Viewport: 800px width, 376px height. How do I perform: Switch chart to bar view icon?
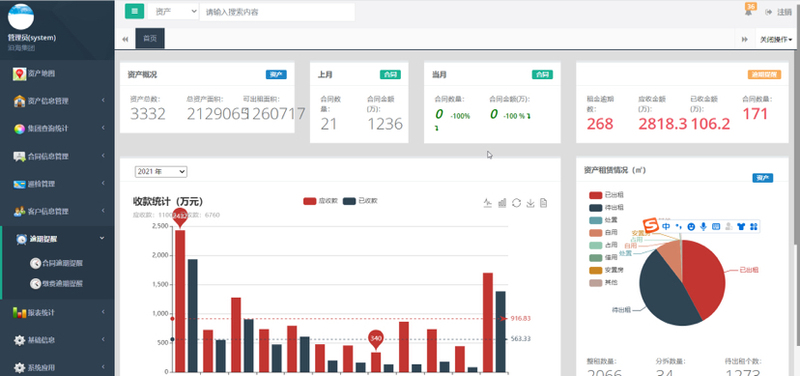[x=502, y=203]
